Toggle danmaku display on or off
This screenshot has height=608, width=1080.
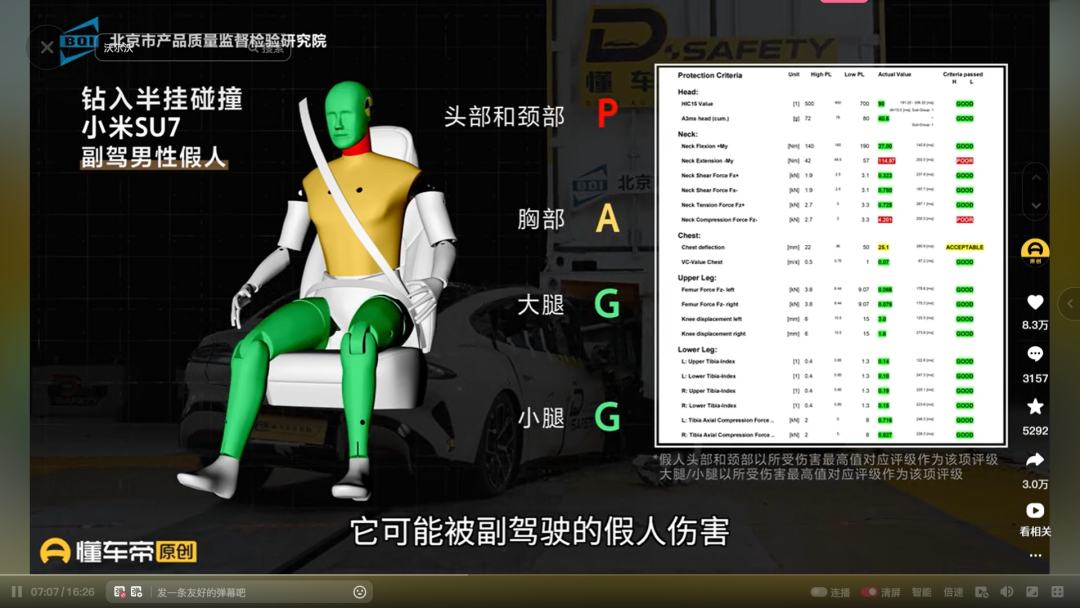click(x=120, y=592)
